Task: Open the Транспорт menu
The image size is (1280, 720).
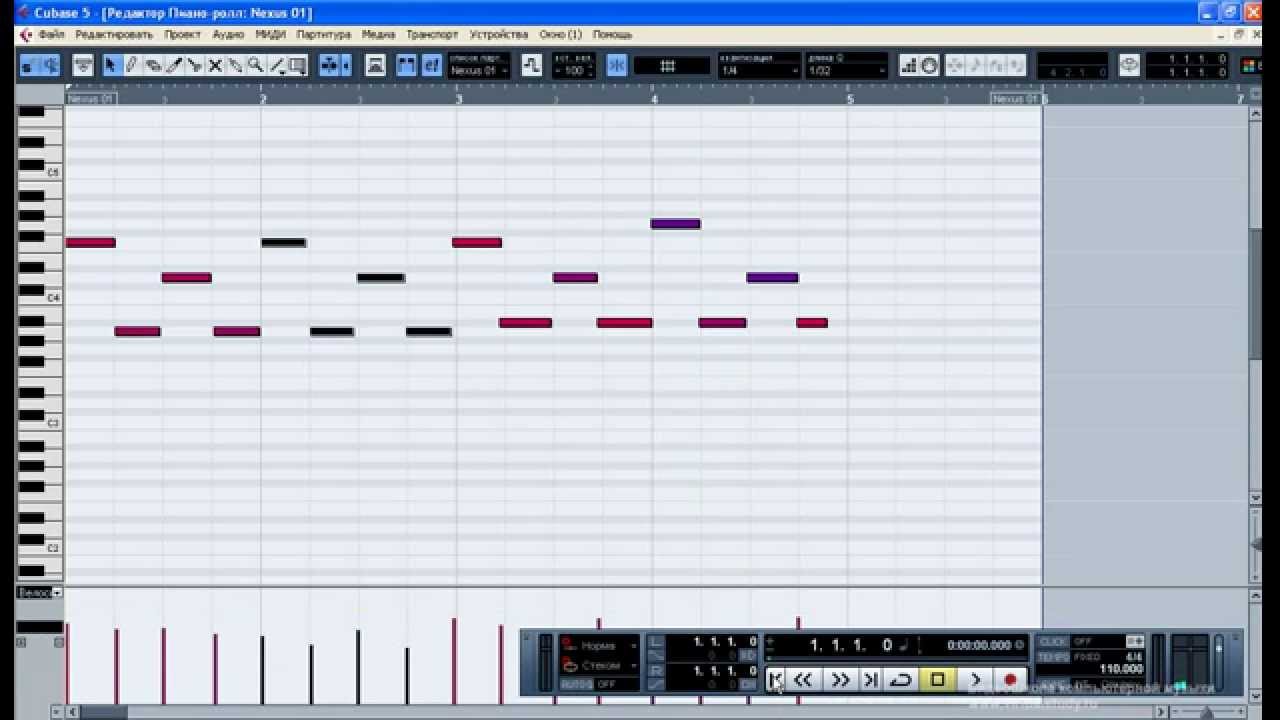Action: 432,34
